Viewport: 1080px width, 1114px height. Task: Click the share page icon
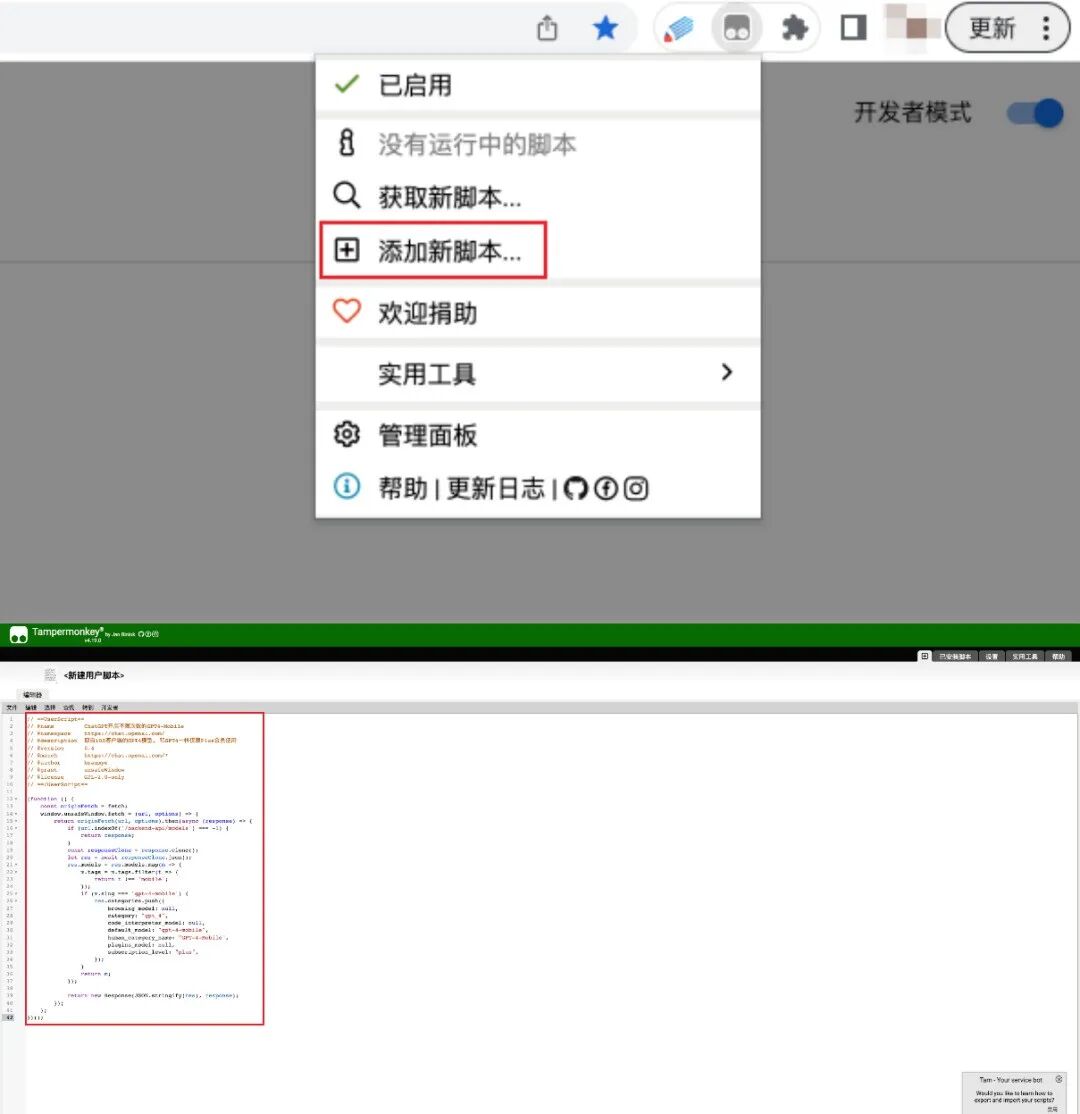coord(547,29)
